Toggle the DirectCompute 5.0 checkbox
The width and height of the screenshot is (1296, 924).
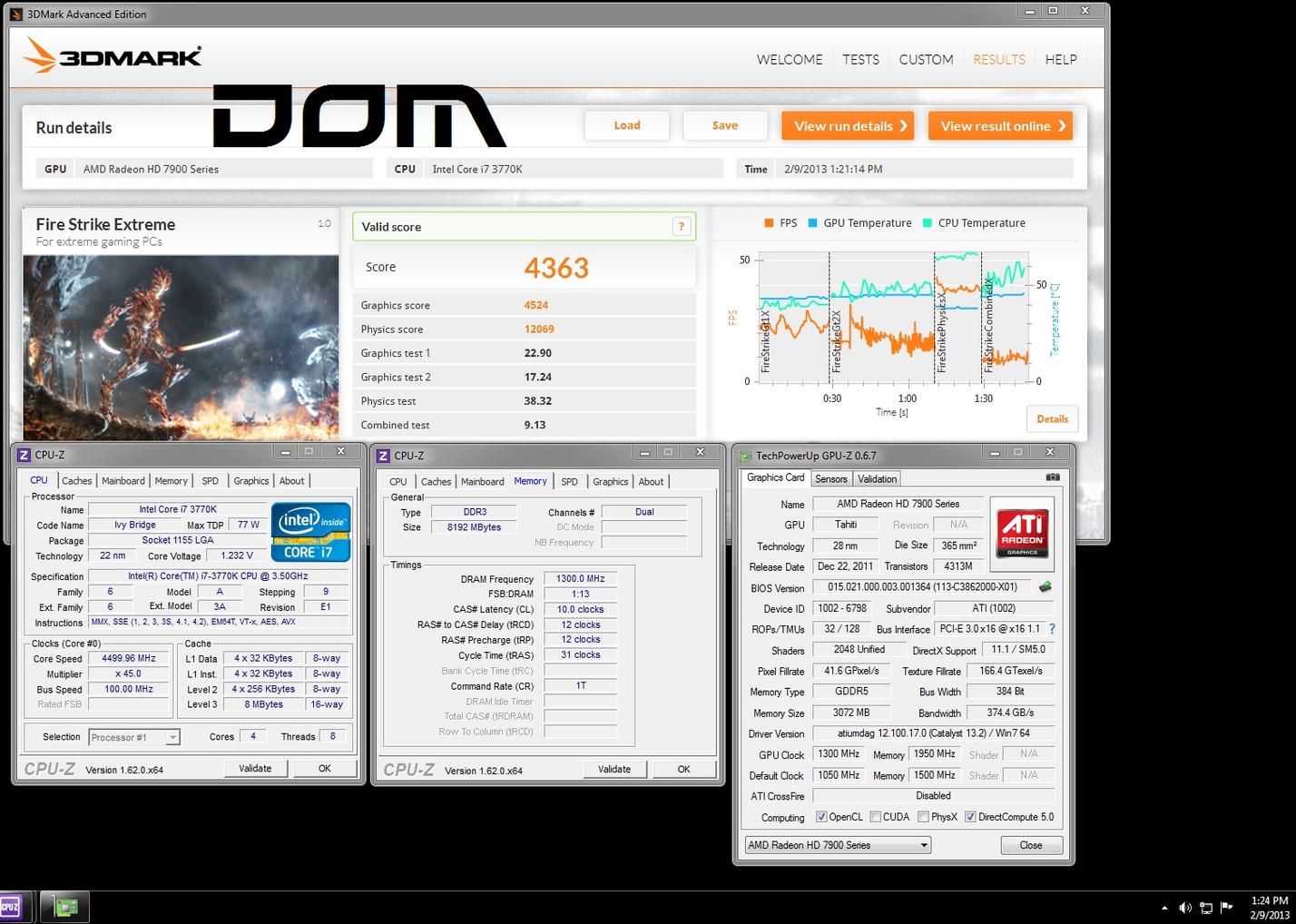tap(970, 817)
